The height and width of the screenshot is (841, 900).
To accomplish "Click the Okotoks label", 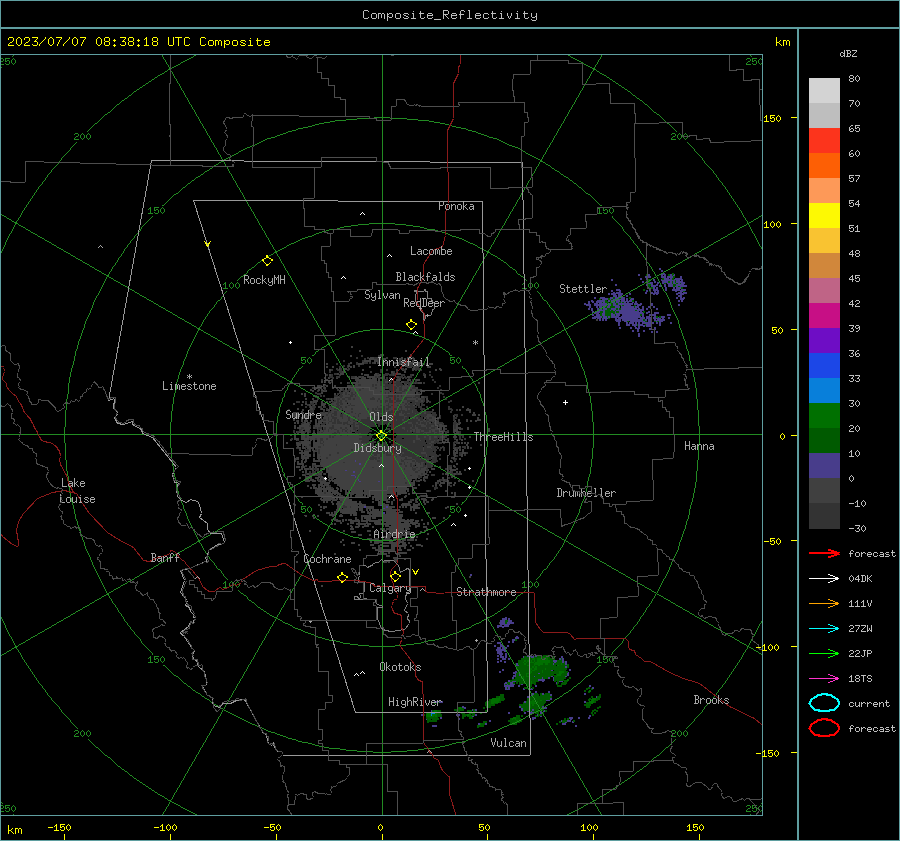I will tap(400, 667).
